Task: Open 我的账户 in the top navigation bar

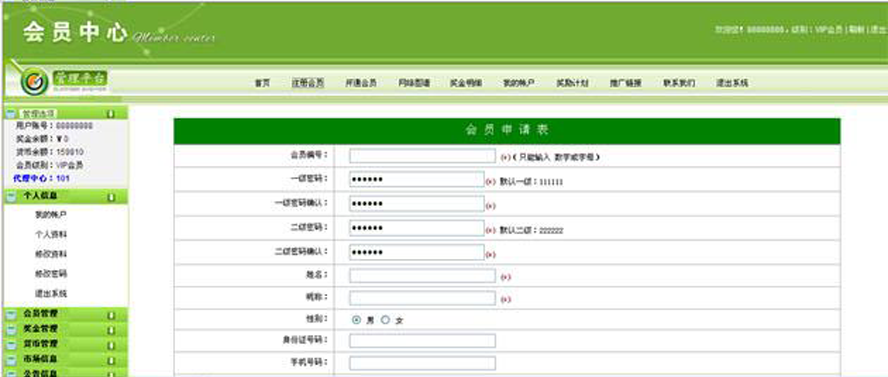Action: [519, 83]
